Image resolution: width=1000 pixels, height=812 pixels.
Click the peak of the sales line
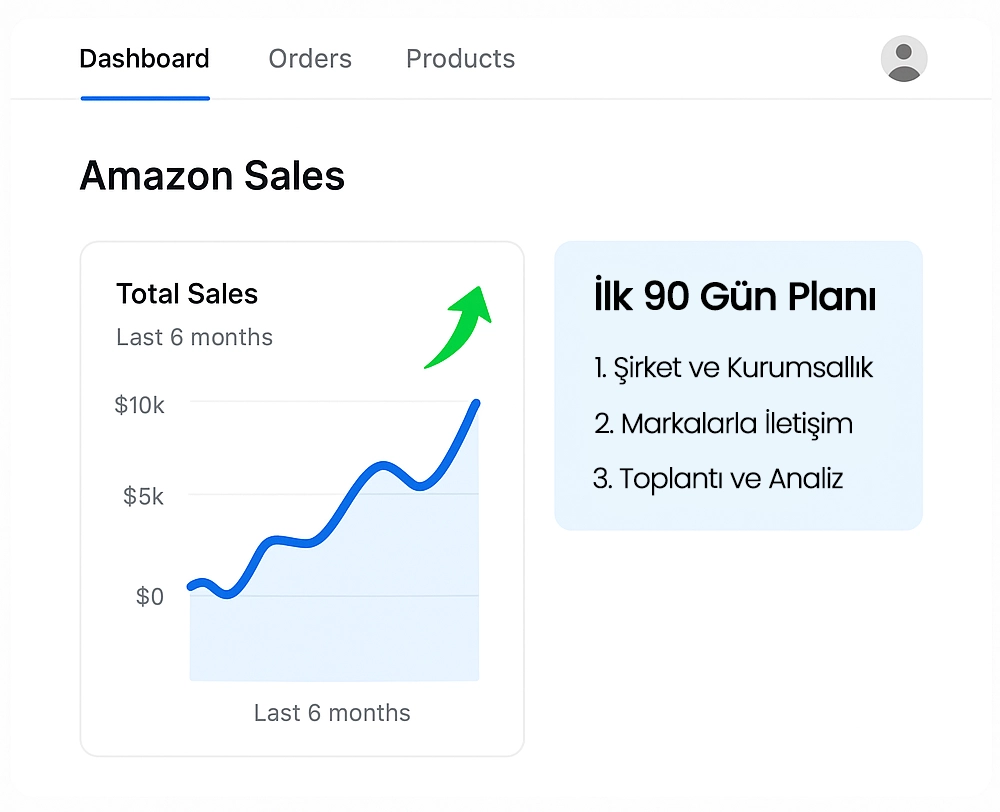(x=476, y=403)
